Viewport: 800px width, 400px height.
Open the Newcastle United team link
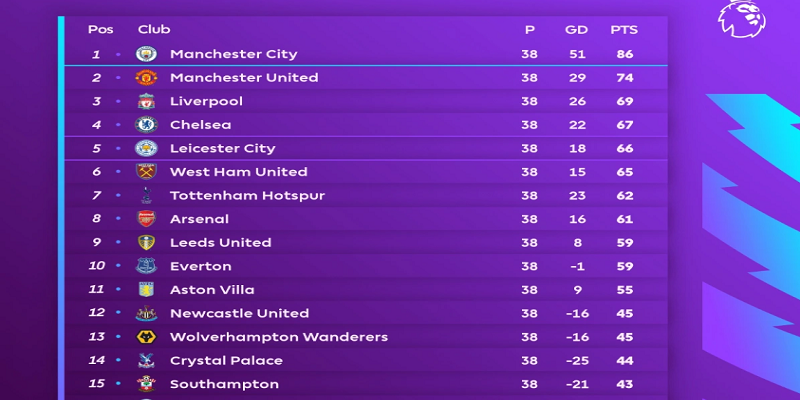(239, 313)
